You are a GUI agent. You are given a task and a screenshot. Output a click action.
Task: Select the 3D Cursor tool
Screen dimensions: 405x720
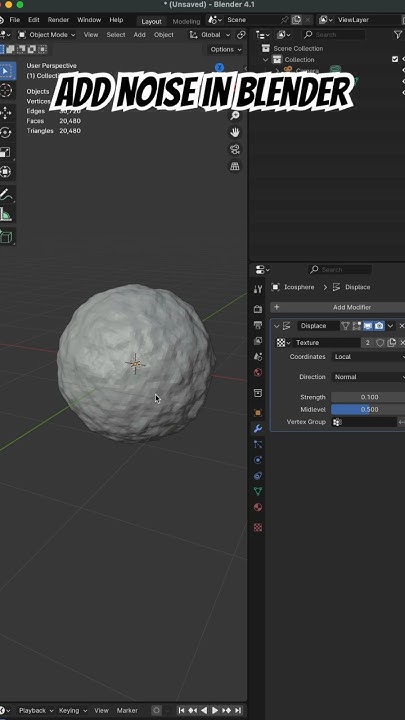tap(6, 90)
